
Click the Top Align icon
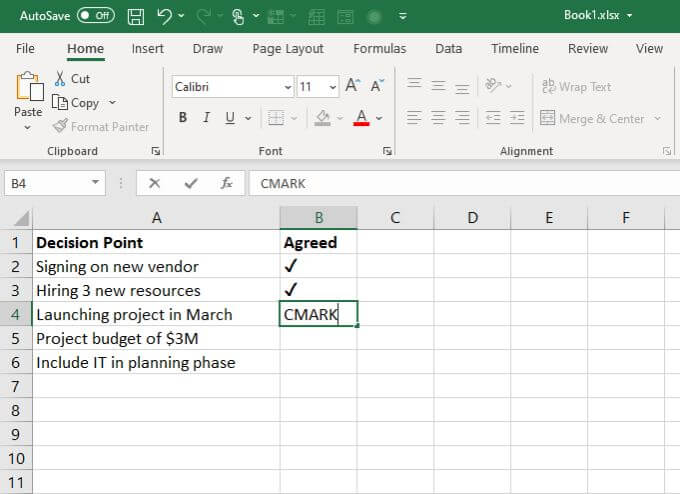[x=414, y=84]
